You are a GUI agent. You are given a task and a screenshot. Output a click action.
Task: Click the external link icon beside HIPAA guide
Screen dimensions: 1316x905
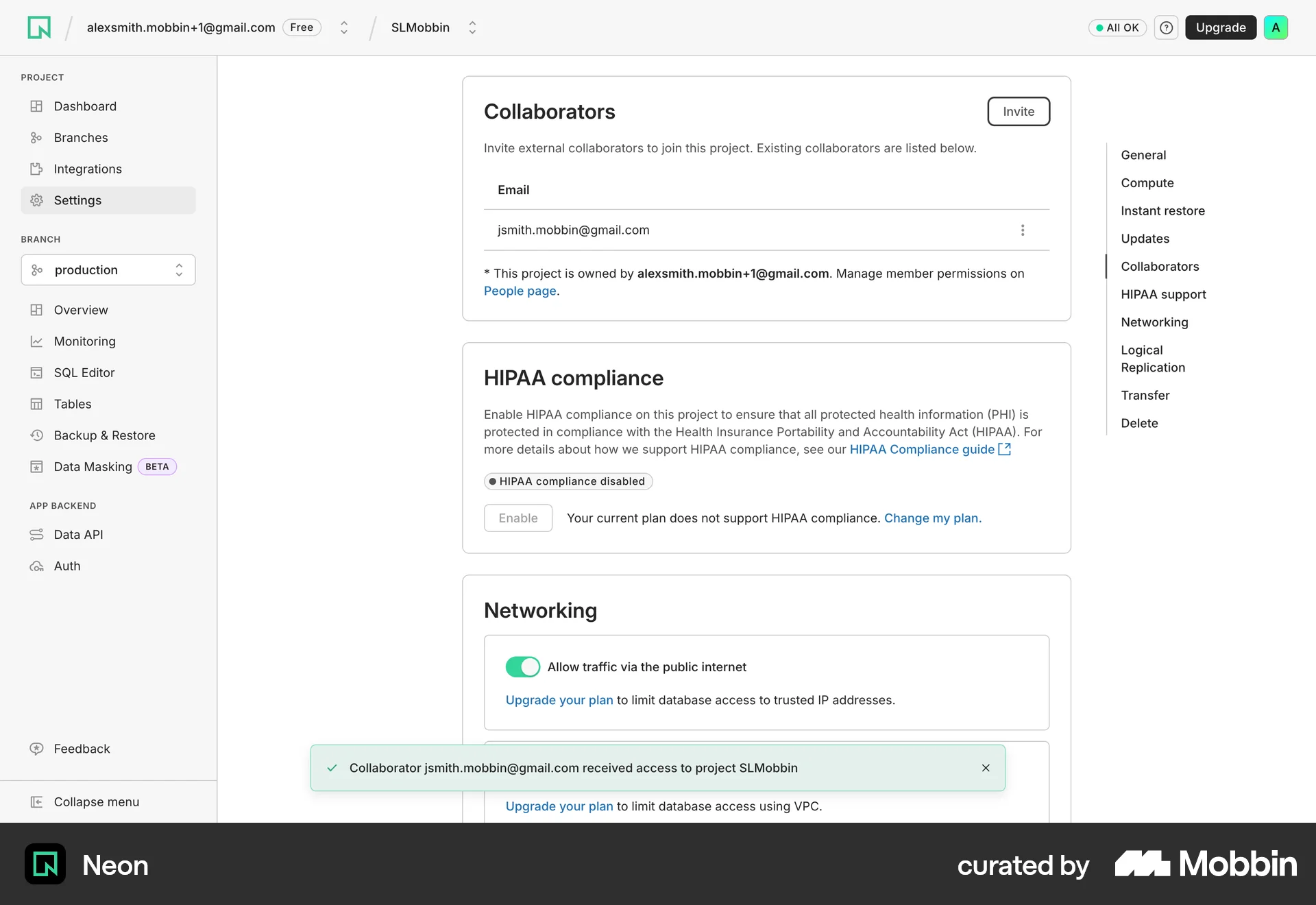(x=1005, y=449)
